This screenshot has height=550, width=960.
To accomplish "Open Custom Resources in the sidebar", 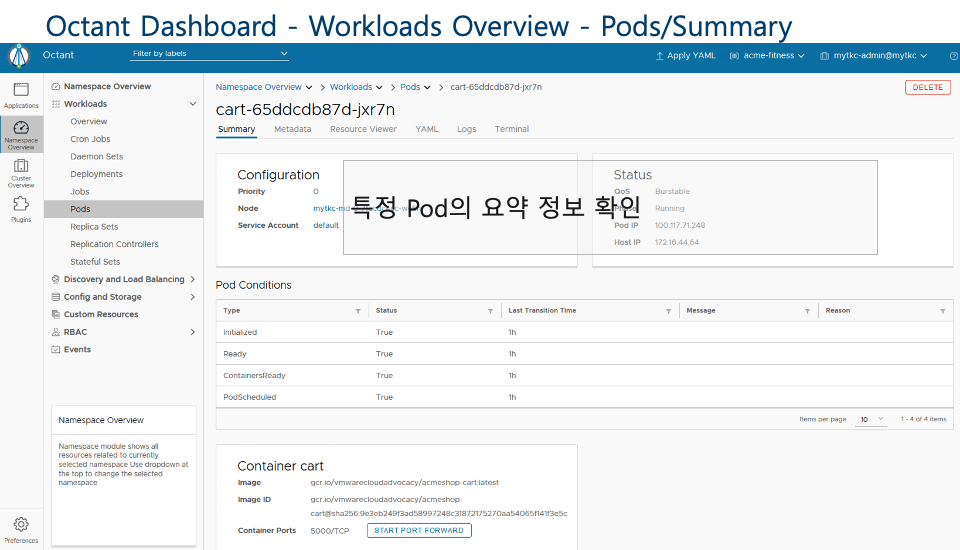I will (x=101, y=314).
